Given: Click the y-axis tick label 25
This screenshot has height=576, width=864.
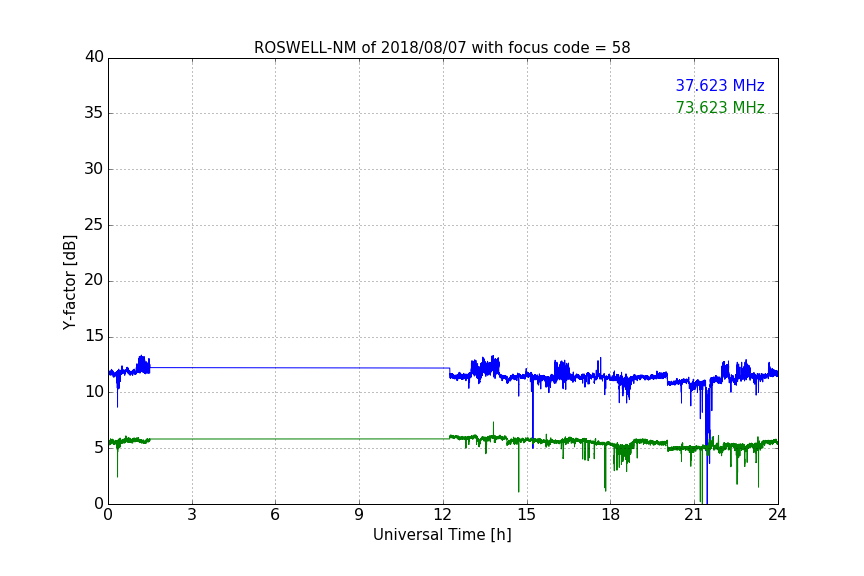Looking at the screenshot, I should (x=94, y=225).
